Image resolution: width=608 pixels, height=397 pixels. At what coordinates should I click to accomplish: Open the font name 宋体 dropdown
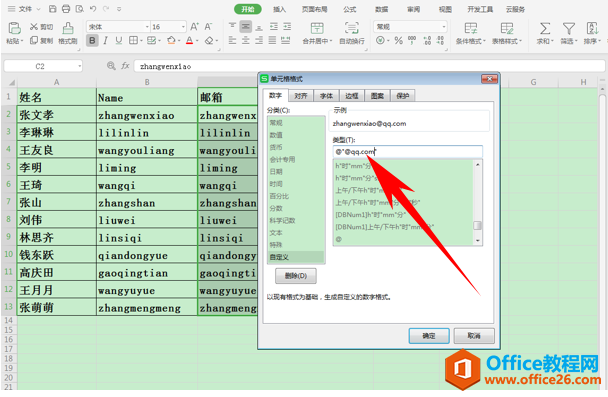tap(147, 27)
